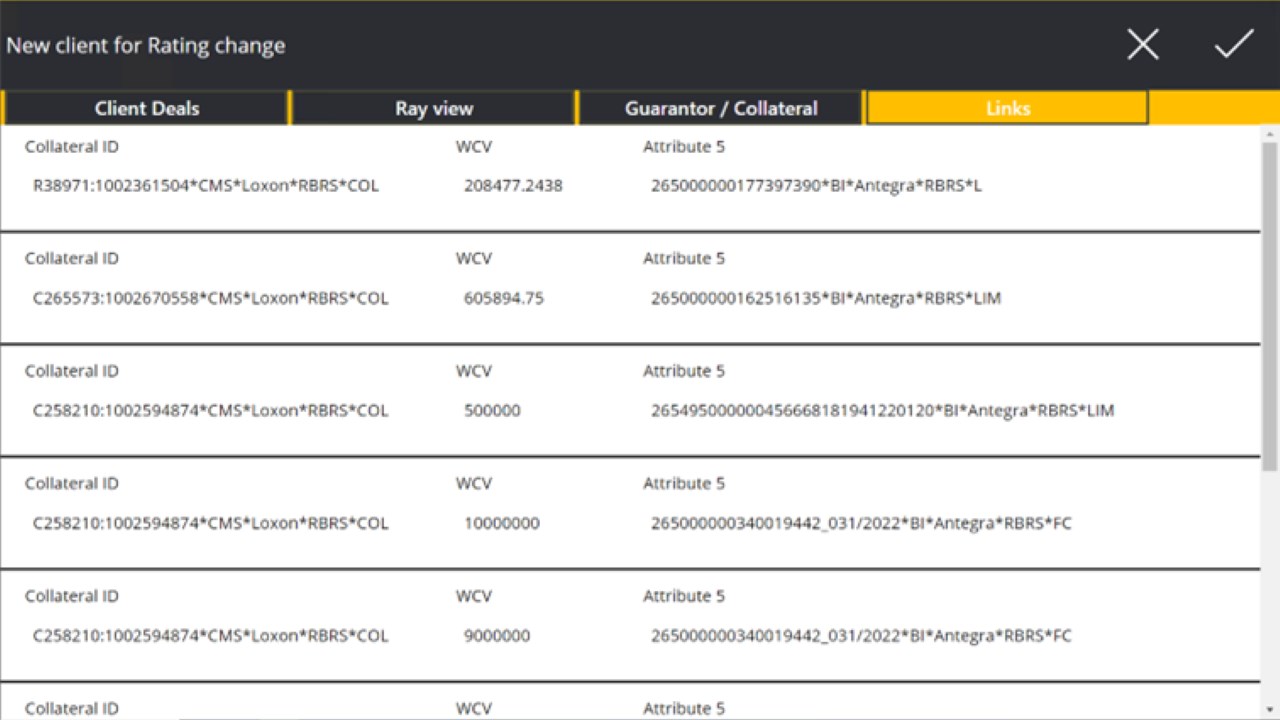Click WCV value 500000

coord(492,410)
